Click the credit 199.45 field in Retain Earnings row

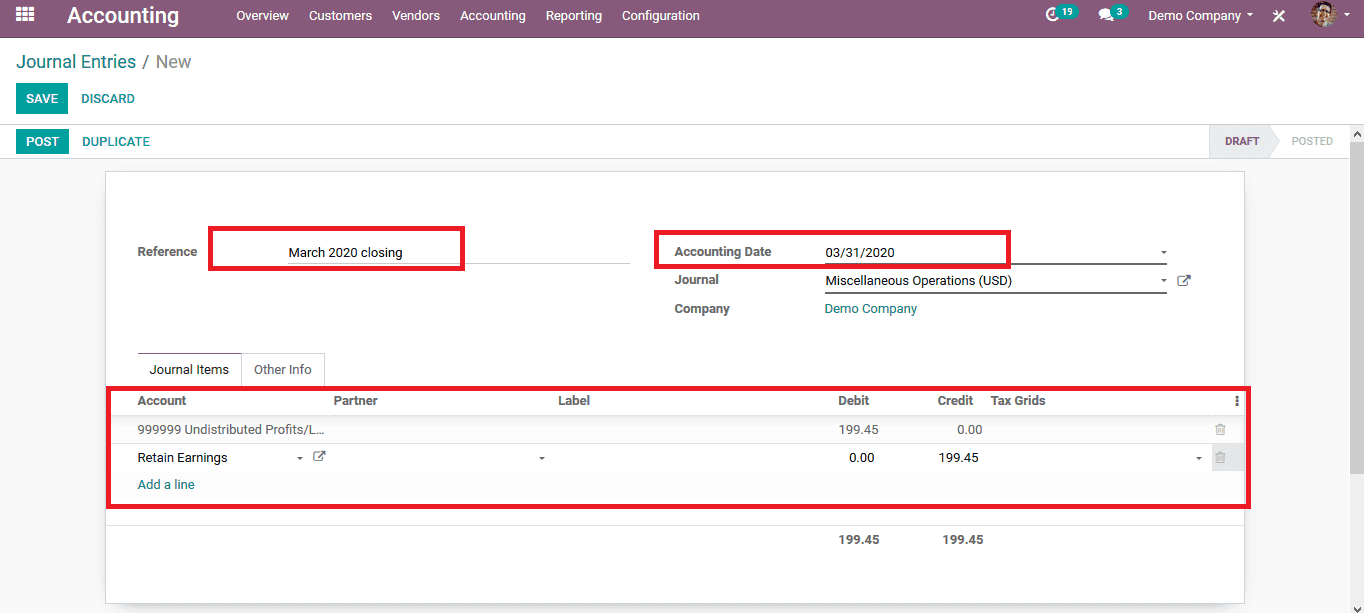[x=933, y=458]
